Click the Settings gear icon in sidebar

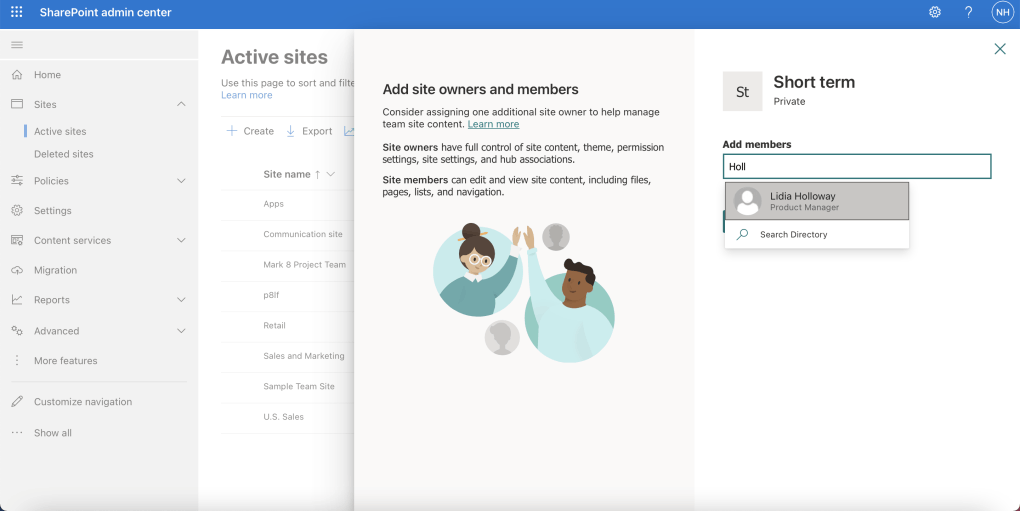tap(17, 211)
